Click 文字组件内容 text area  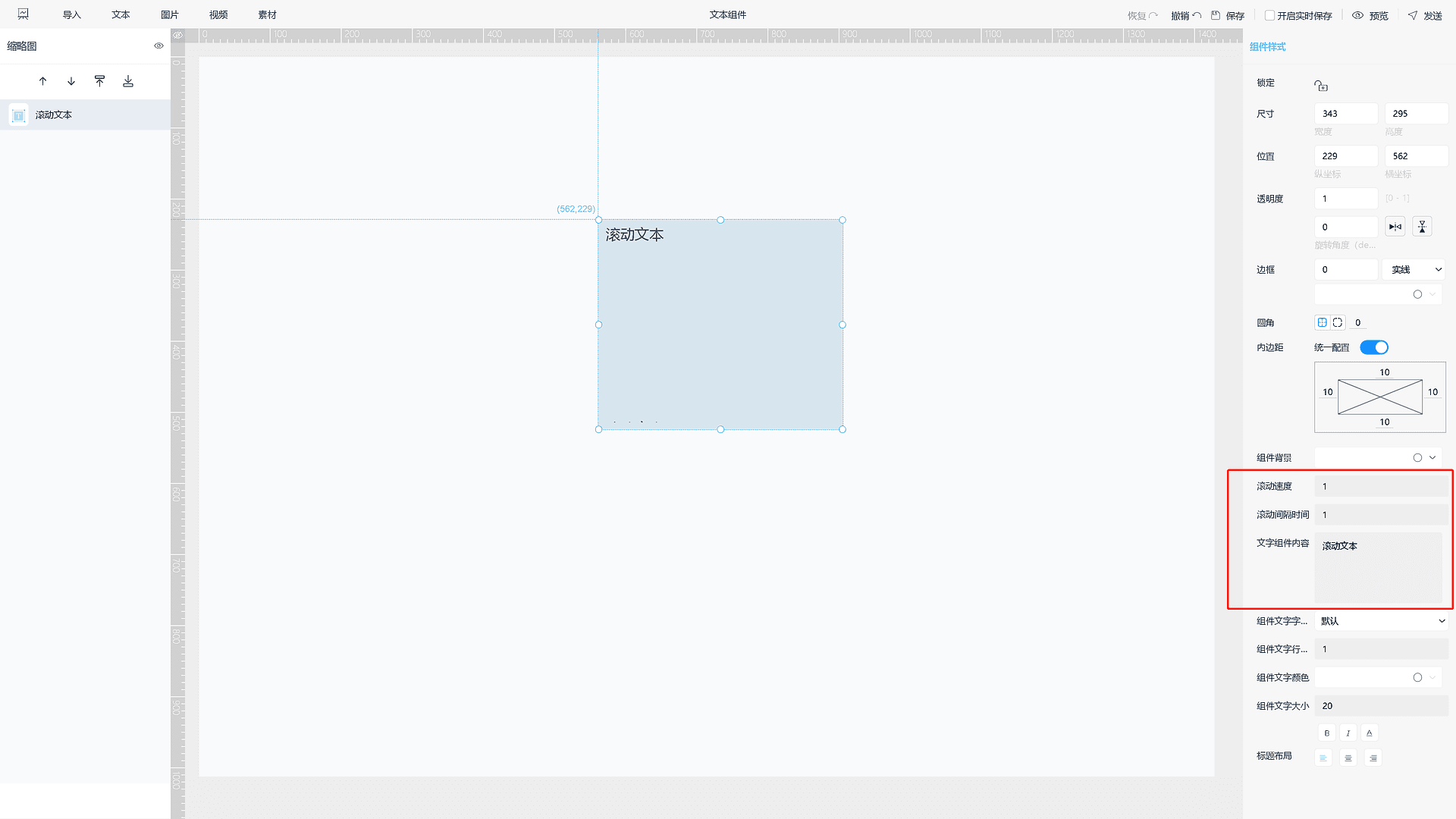pos(1379,568)
